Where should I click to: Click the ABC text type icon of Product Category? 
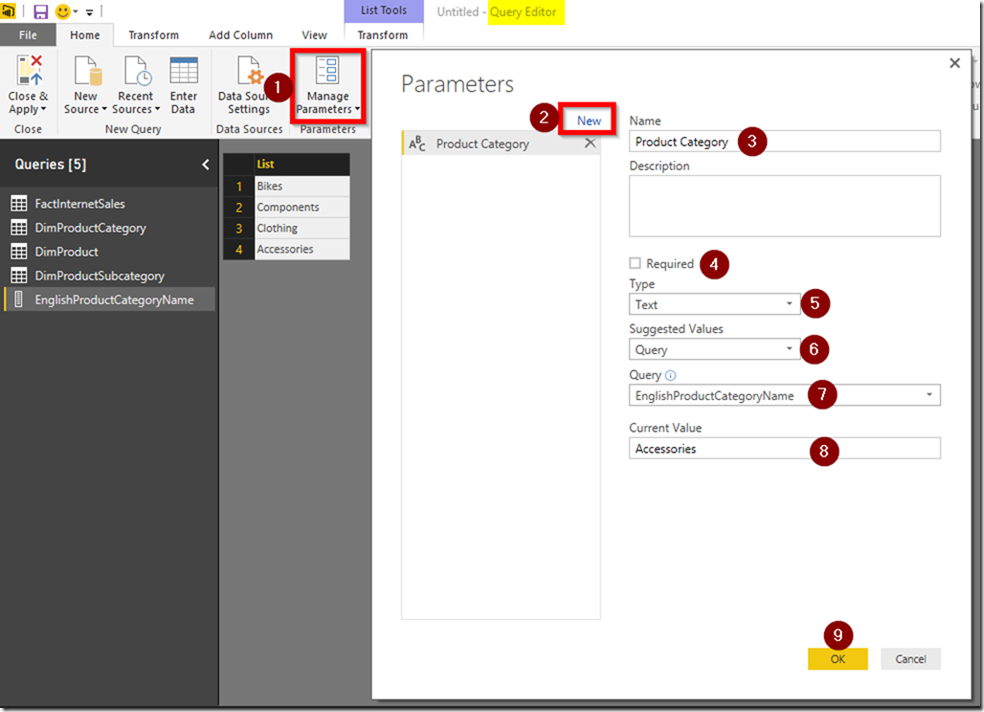[x=417, y=144]
